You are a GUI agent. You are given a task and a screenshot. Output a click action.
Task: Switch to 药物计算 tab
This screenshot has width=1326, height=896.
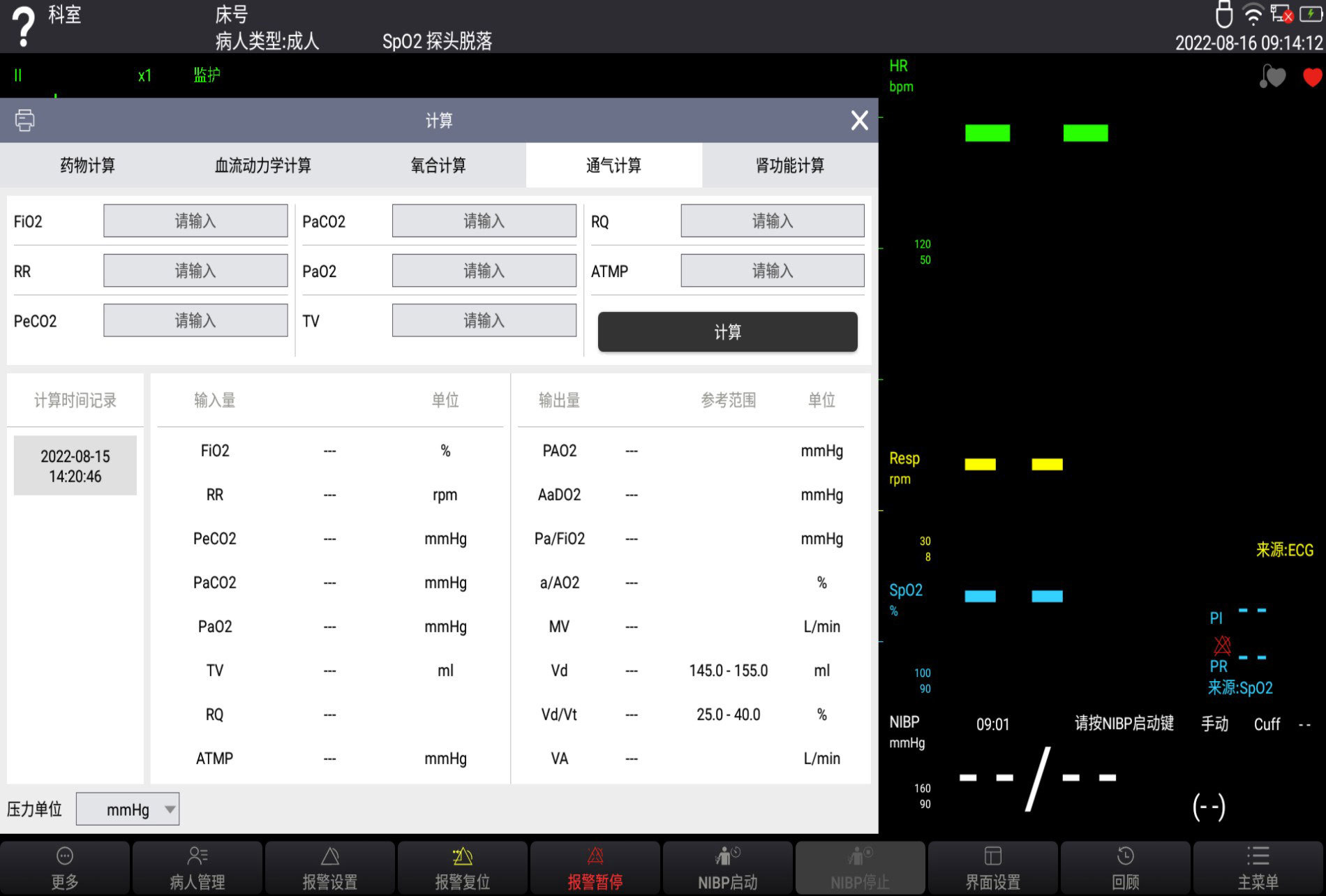(x=88, y=165)
